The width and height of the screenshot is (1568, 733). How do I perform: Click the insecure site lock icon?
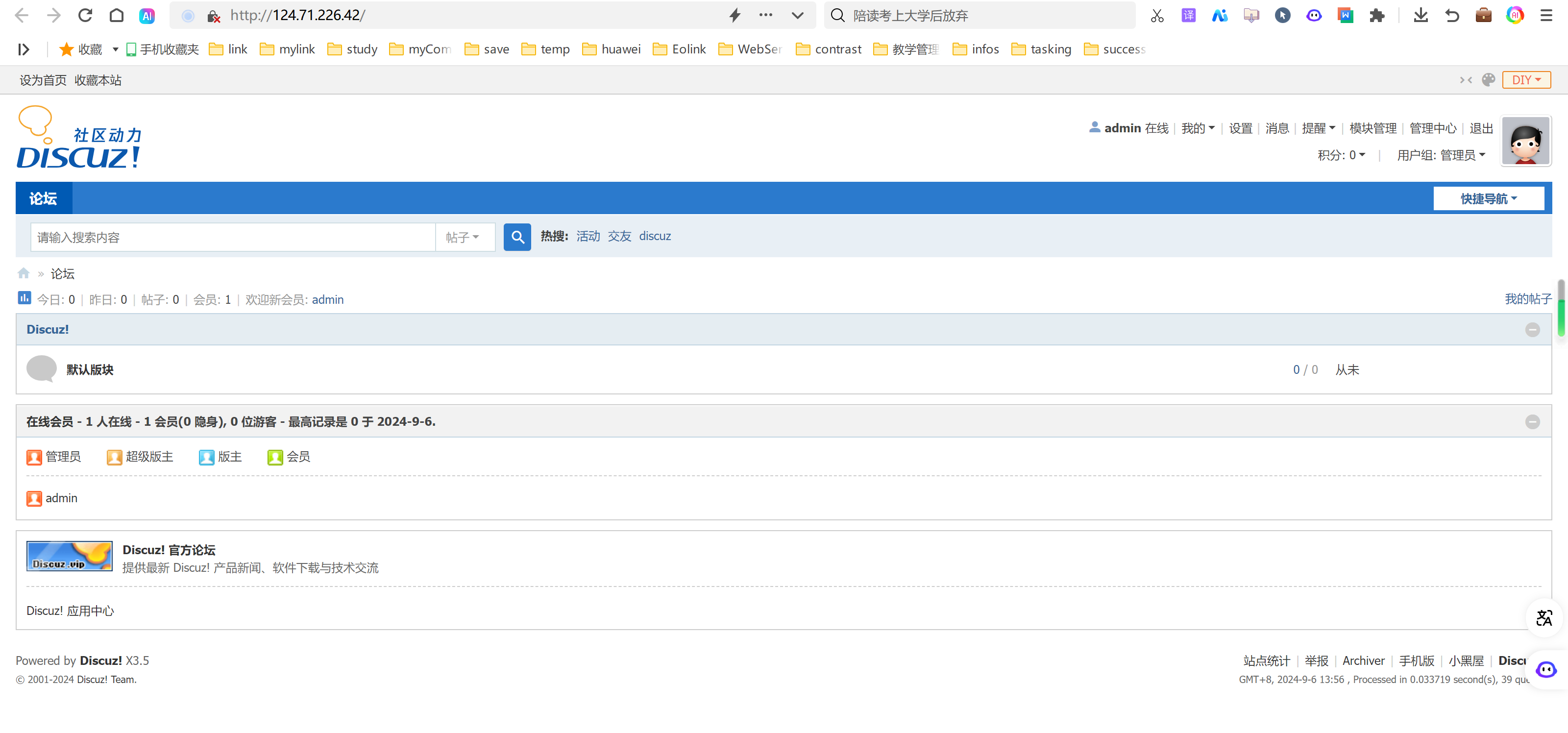point(213,16)
